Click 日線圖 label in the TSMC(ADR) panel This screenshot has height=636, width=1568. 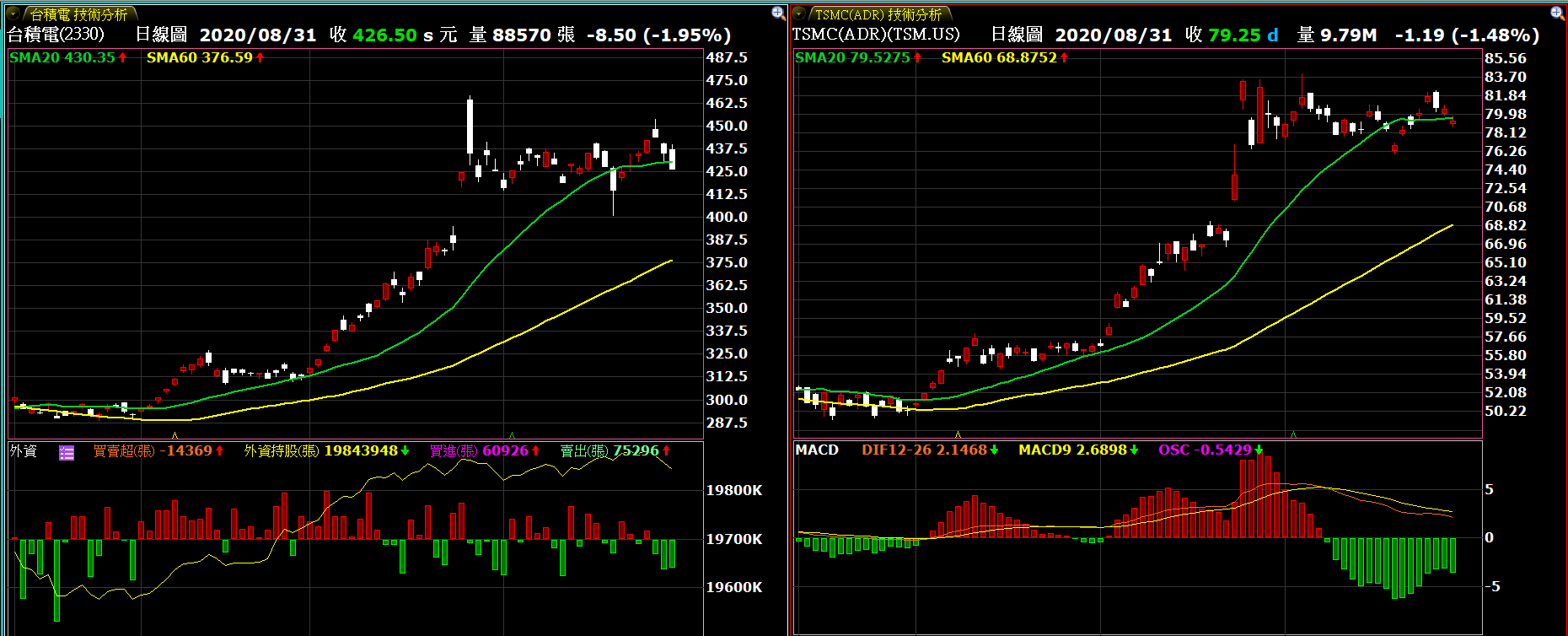1017,35
